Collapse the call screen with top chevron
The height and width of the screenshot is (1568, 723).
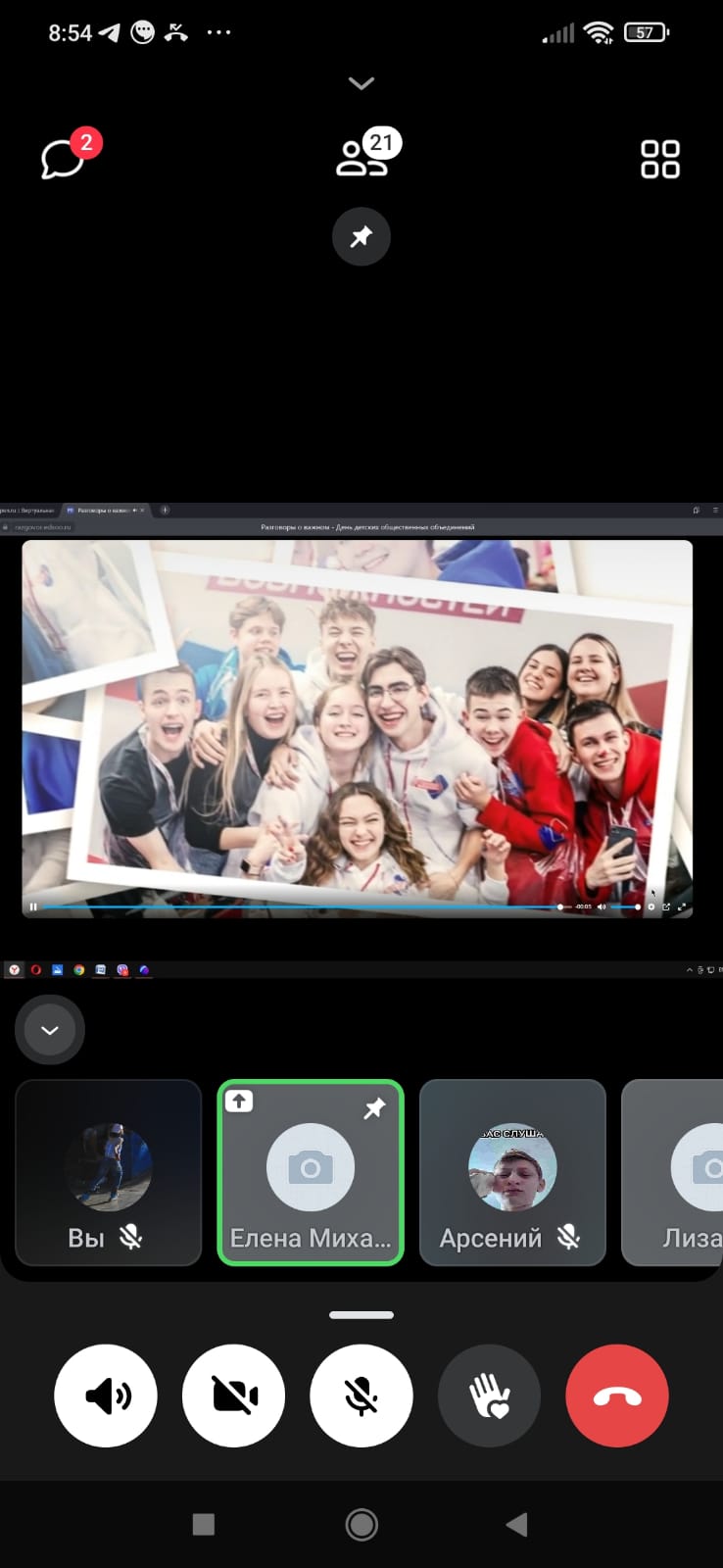point(361,83)
